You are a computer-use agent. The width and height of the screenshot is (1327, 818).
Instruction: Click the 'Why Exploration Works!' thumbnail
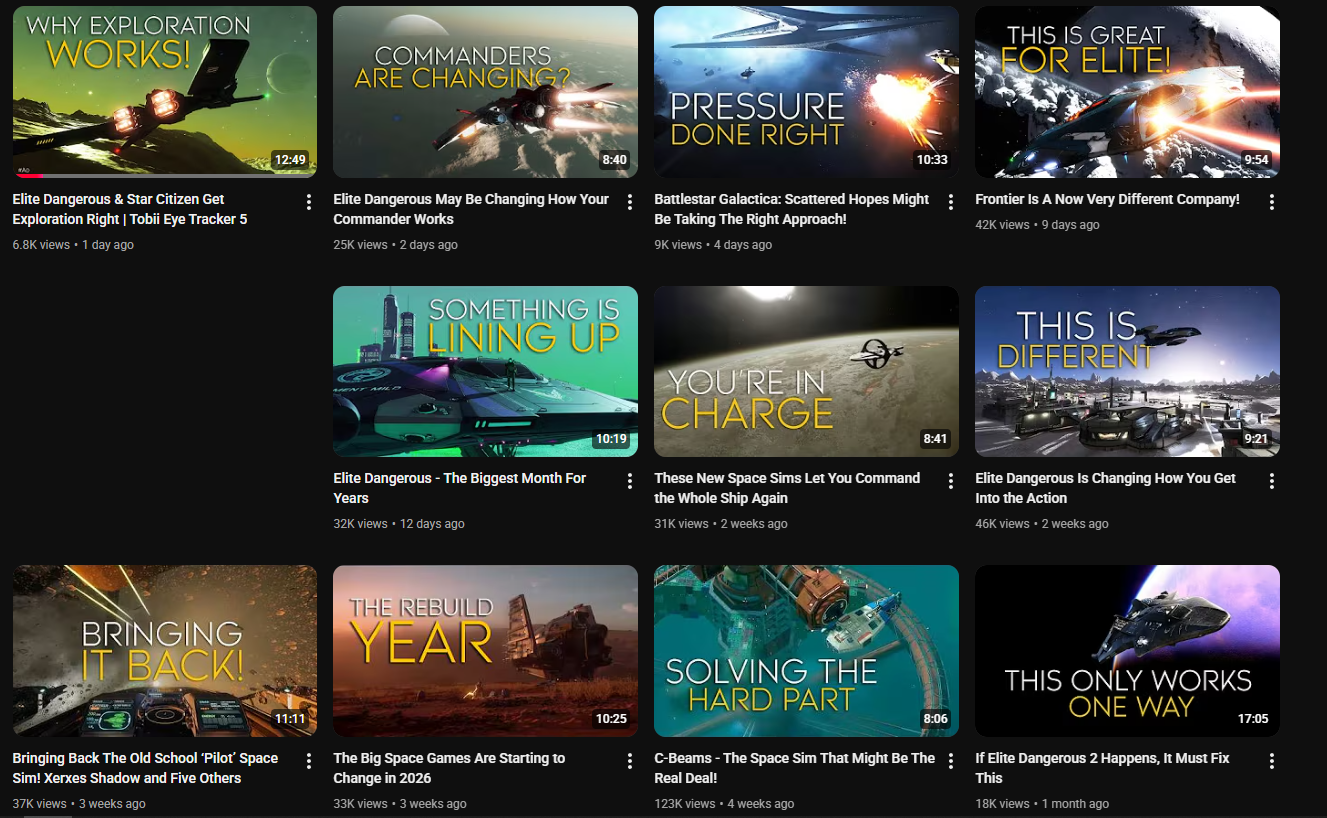tap(164, 91)
